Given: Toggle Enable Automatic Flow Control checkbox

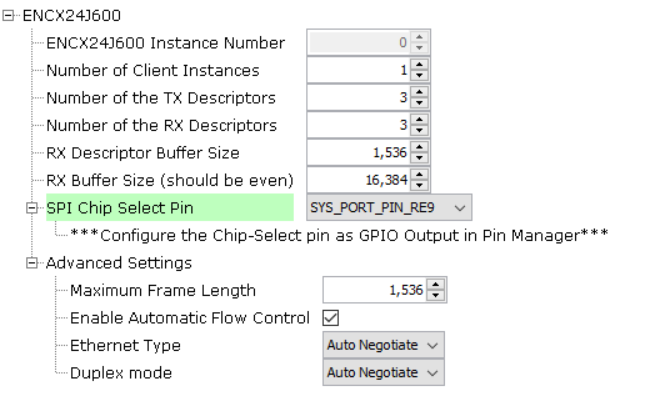Looking at the screenshot, I should point(331,318).
